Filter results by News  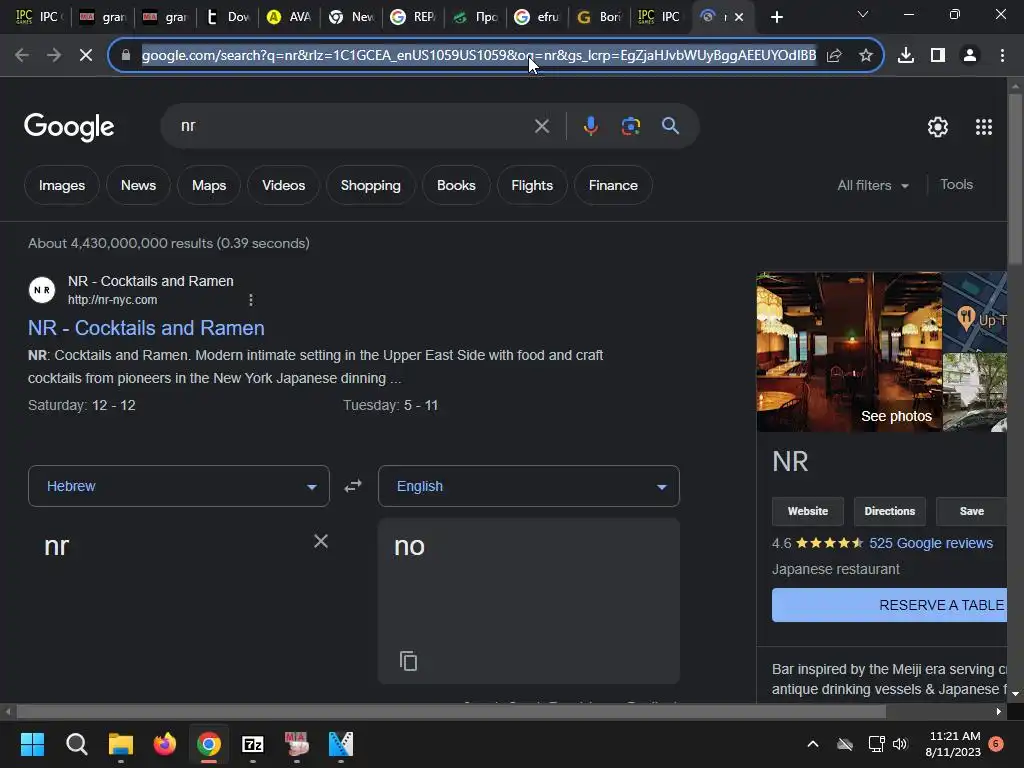[138, 185]
